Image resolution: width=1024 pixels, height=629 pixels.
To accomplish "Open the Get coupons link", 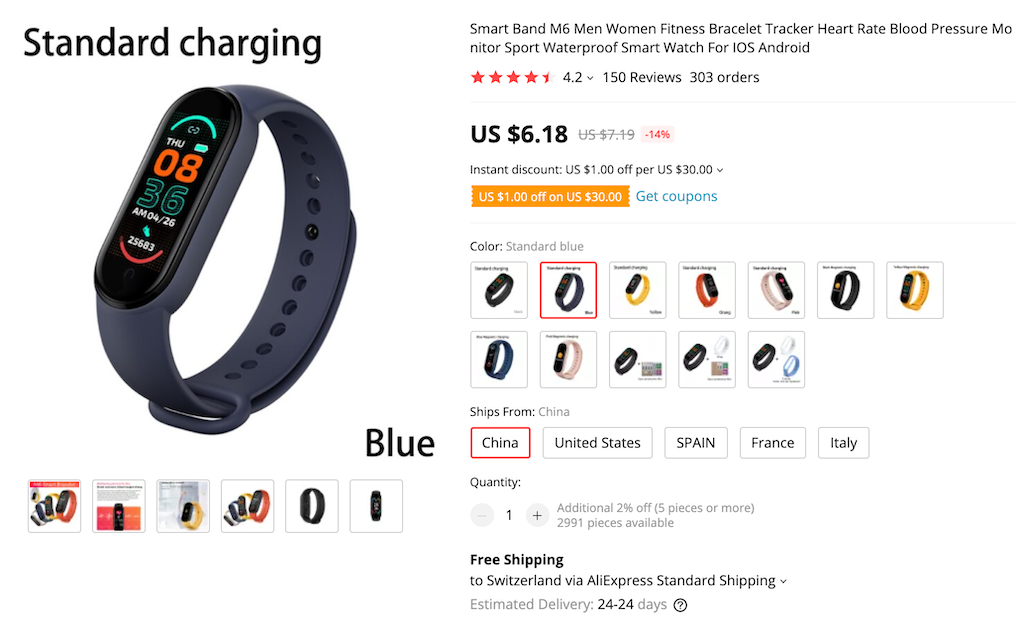I will 676,196.
